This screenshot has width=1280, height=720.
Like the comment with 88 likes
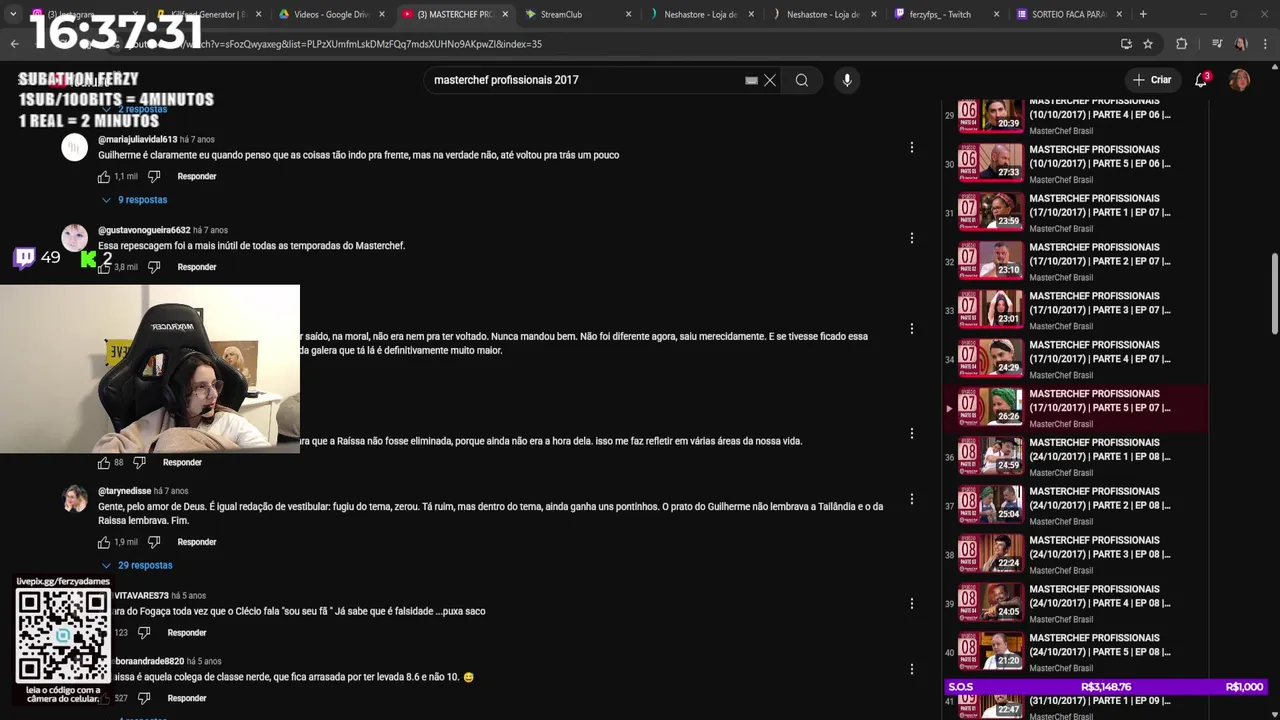point(104,462)
